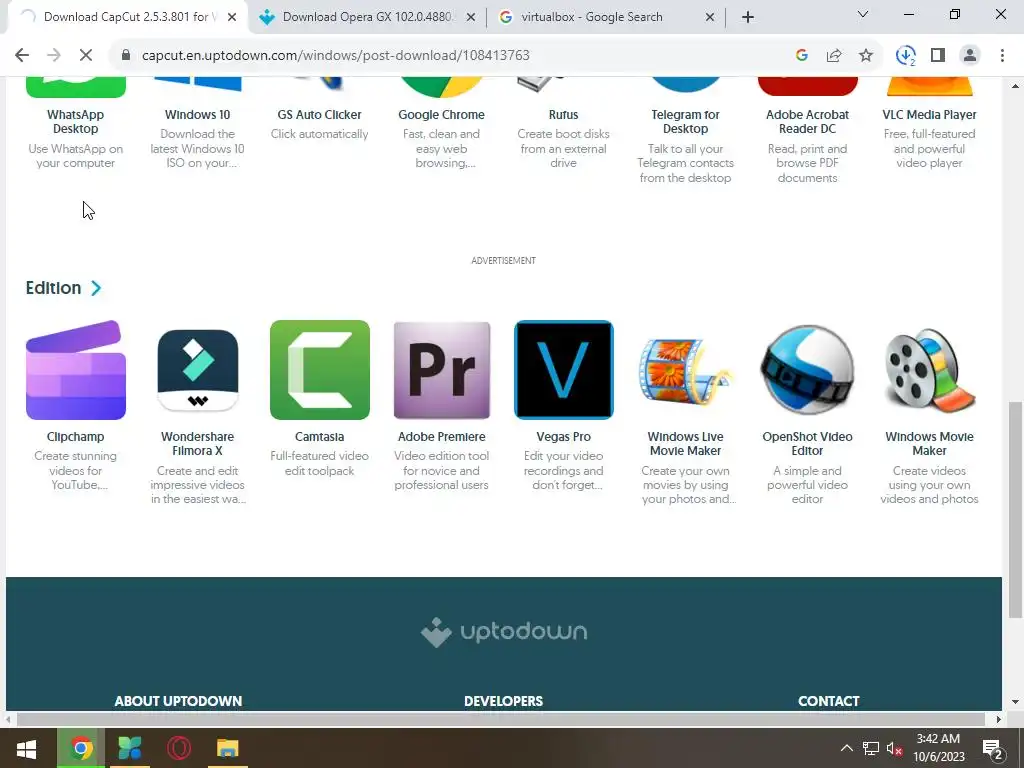Open the Rufus app link

tap(564, 114)
